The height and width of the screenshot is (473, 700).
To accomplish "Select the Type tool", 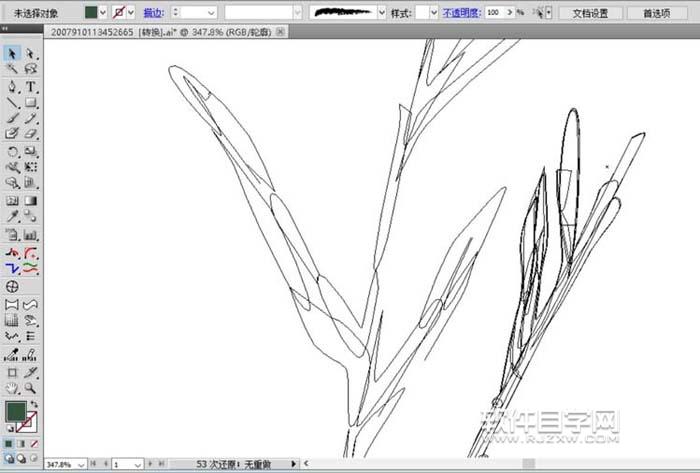I will pos(30,87).
